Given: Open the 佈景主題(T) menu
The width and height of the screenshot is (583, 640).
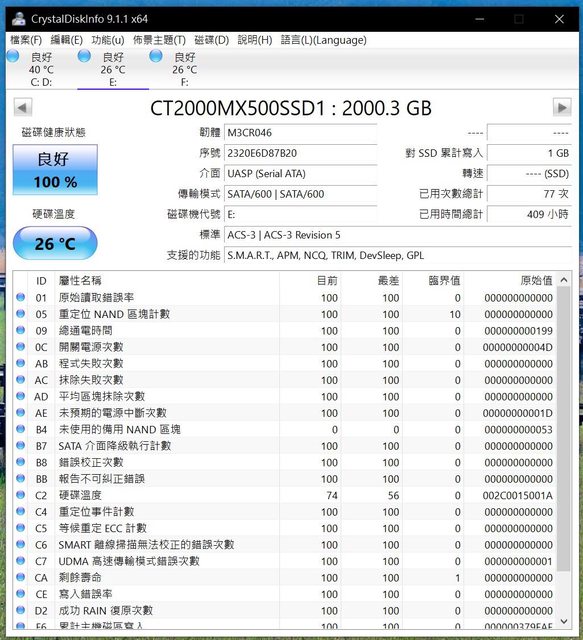Looking at the screenshot, I should 159,40.
